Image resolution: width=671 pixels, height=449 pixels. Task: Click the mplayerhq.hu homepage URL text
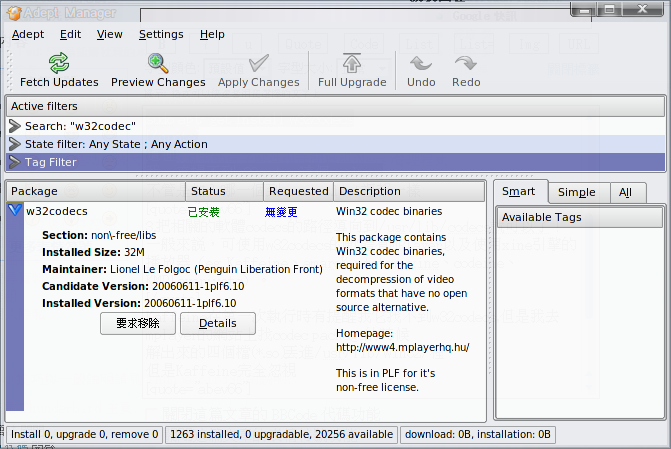[x=403, y=347]
